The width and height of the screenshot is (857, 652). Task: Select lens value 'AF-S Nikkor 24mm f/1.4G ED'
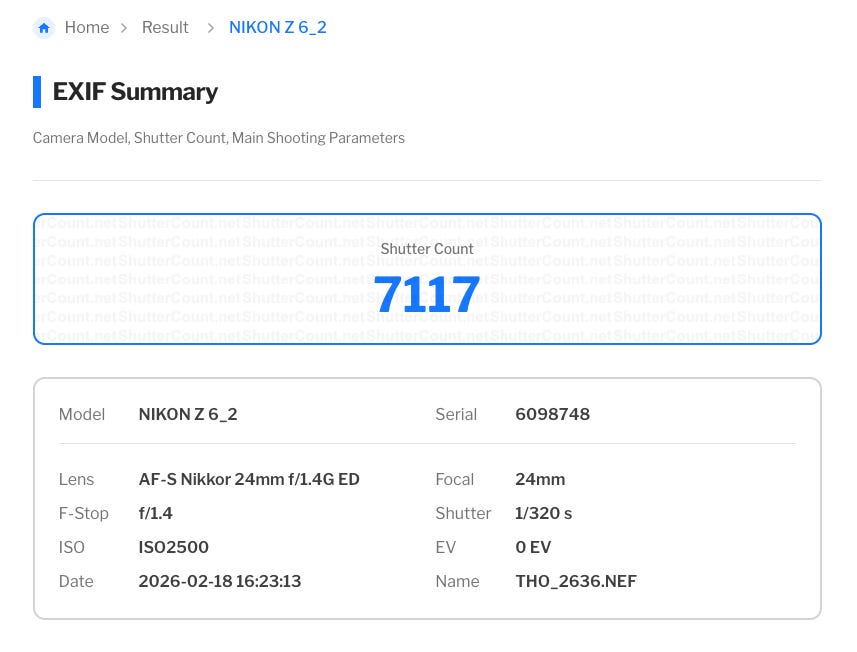[x=249, y=479]
